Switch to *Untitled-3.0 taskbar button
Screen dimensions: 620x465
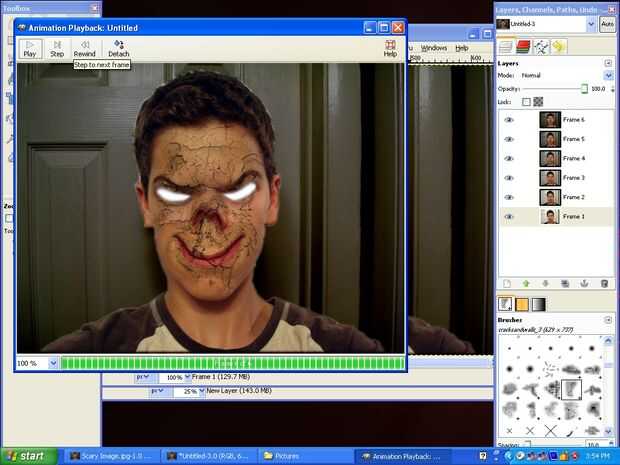coord(209,456)
